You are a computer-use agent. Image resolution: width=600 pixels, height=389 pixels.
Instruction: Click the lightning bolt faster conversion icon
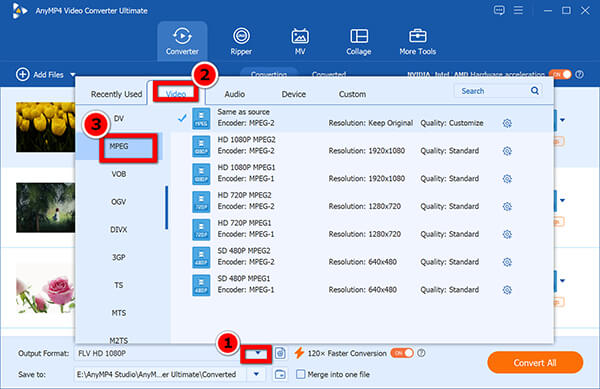coord(299,353)
